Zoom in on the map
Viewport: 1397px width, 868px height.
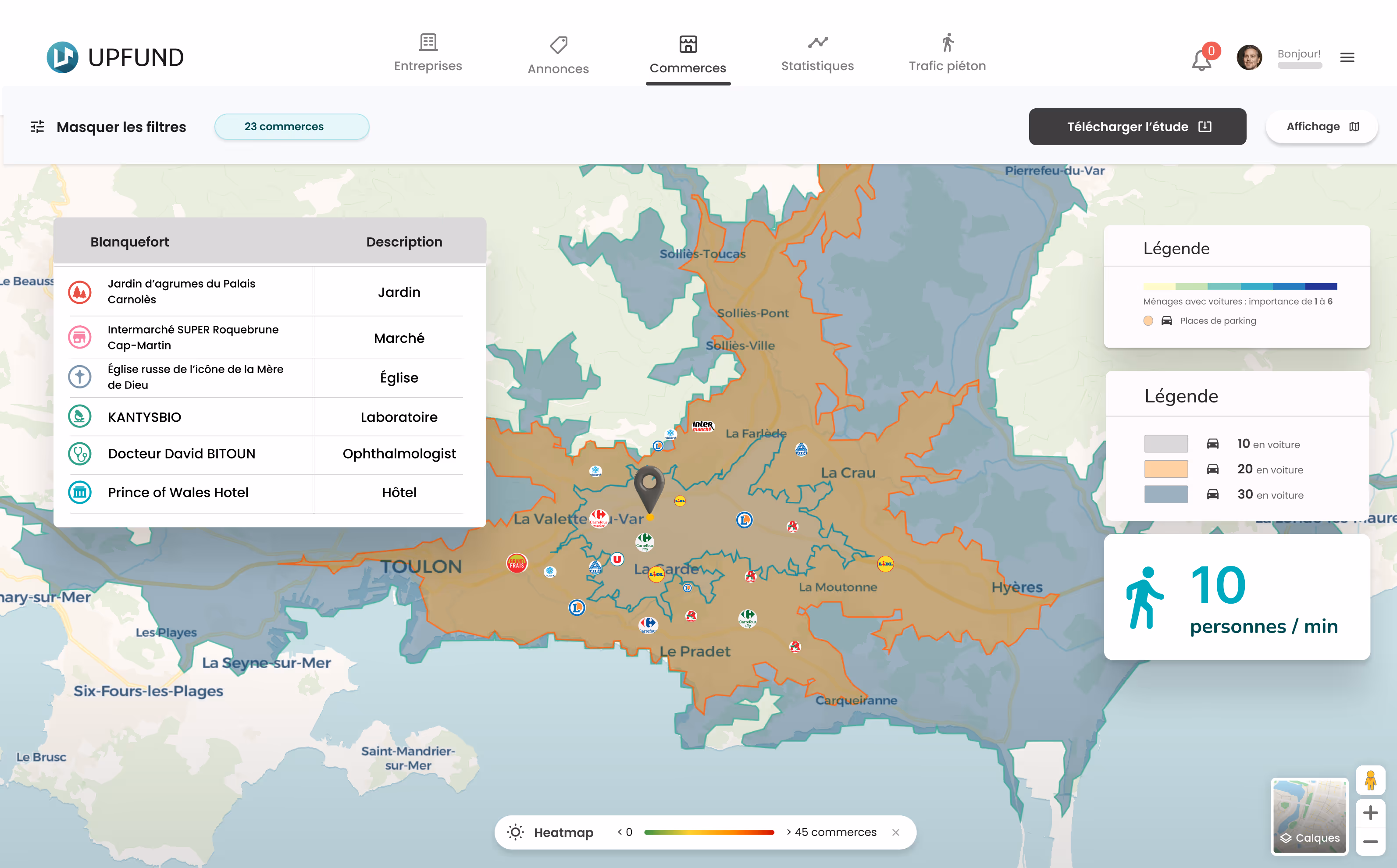coord(1370,813)
